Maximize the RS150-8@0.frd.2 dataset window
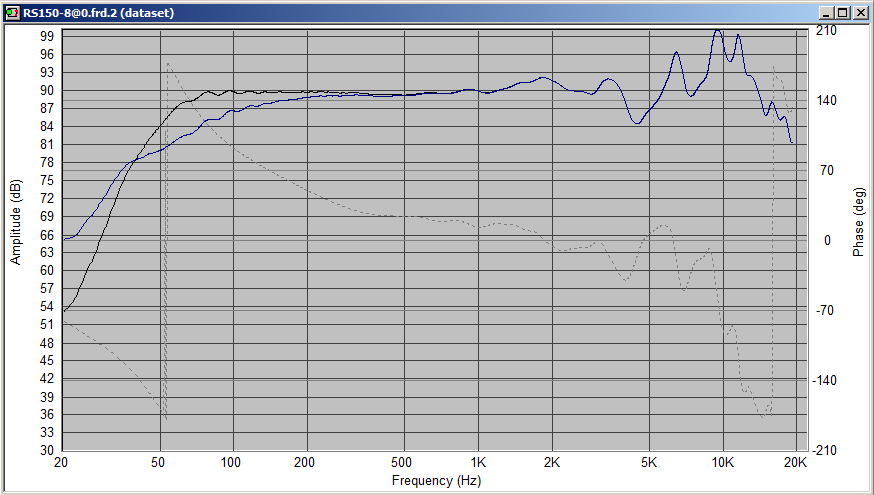 (842, 13)
